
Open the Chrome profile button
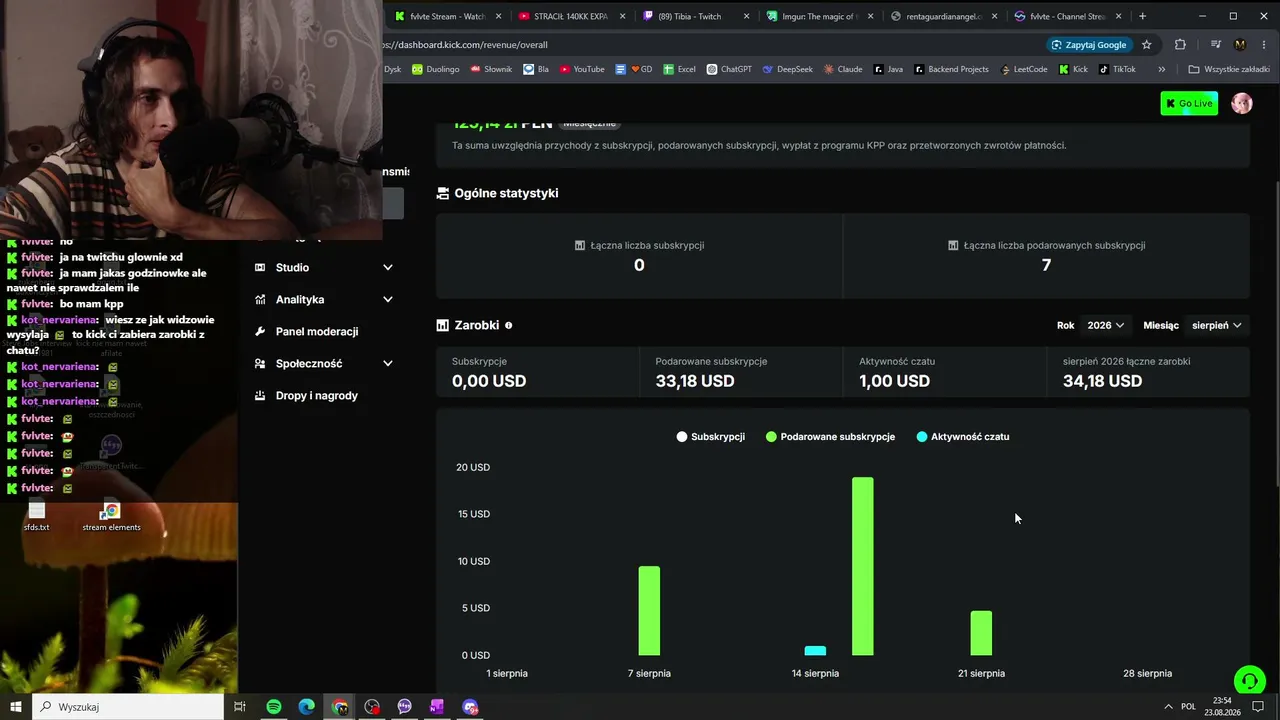click(x=1240, y=45)
